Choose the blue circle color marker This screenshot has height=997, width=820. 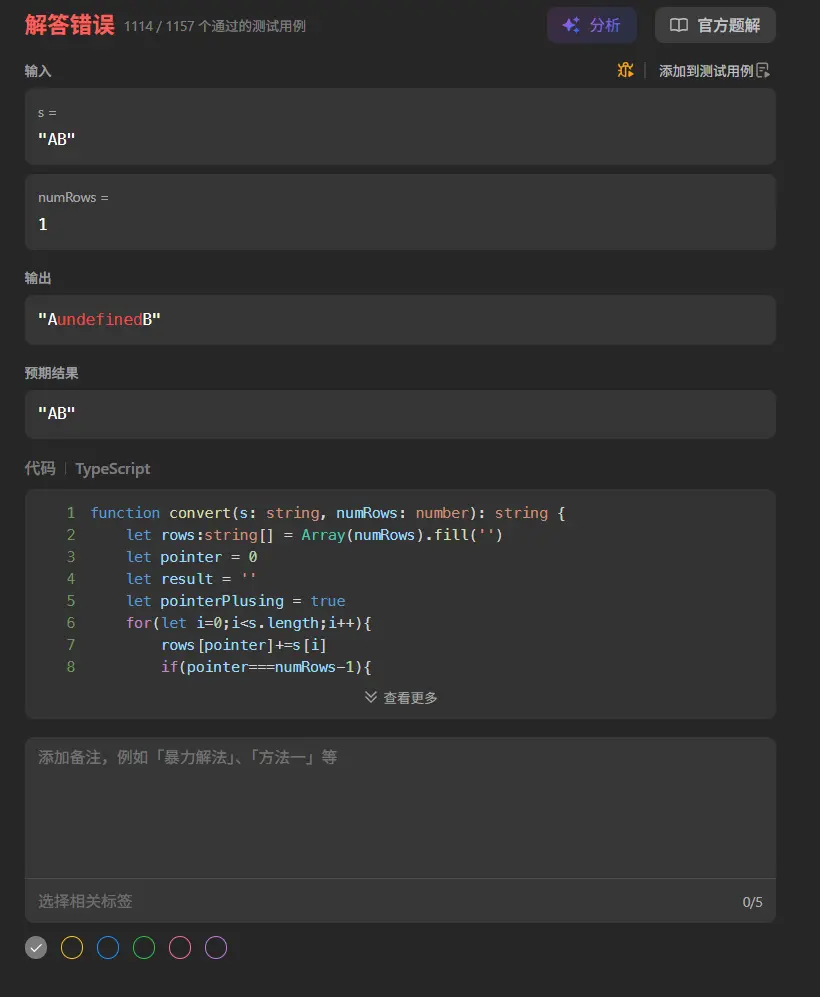pyautogui.click(x=108, y=947)
